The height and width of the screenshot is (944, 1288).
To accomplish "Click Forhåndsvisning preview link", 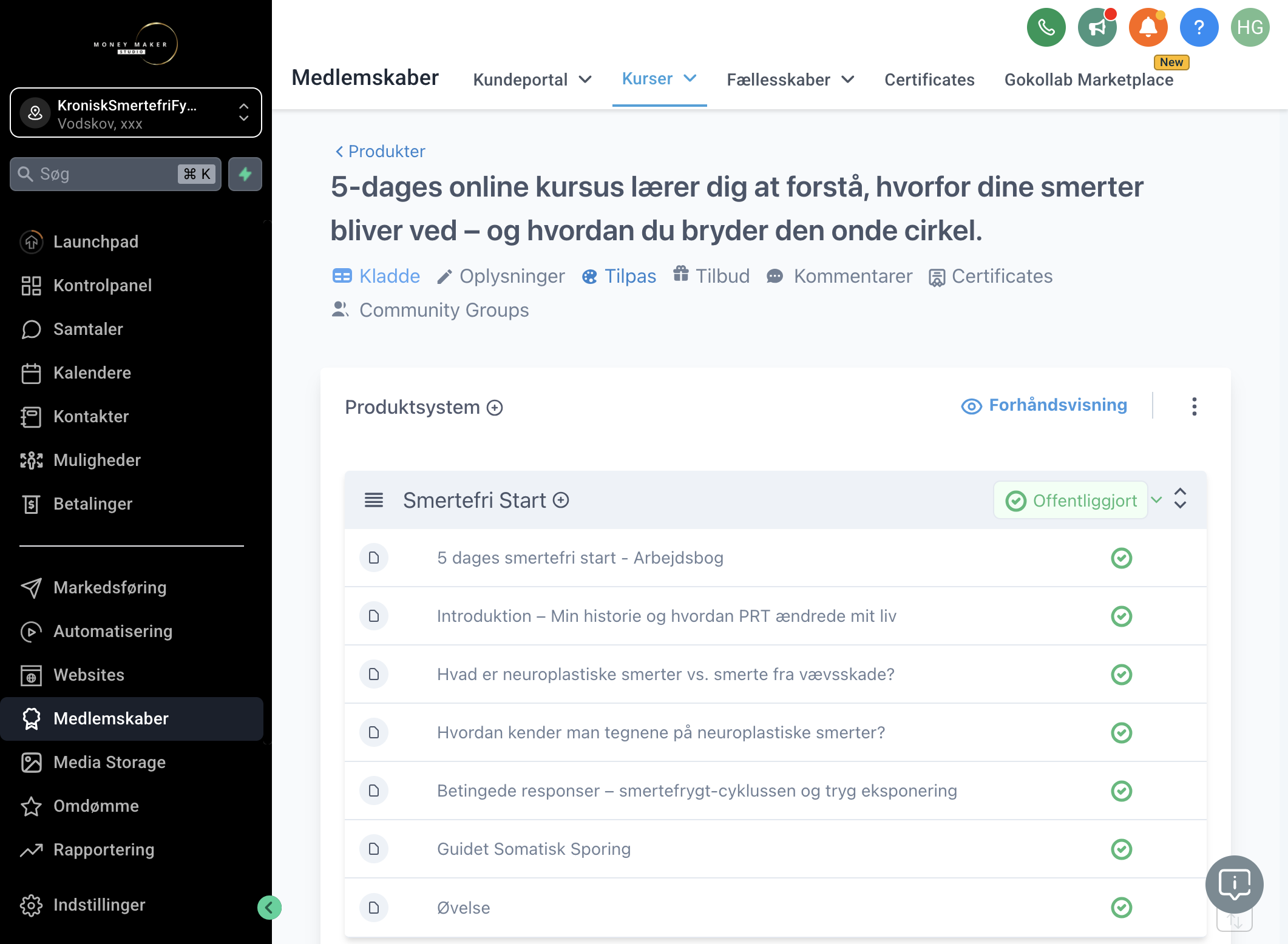I will click(1044, 405).
